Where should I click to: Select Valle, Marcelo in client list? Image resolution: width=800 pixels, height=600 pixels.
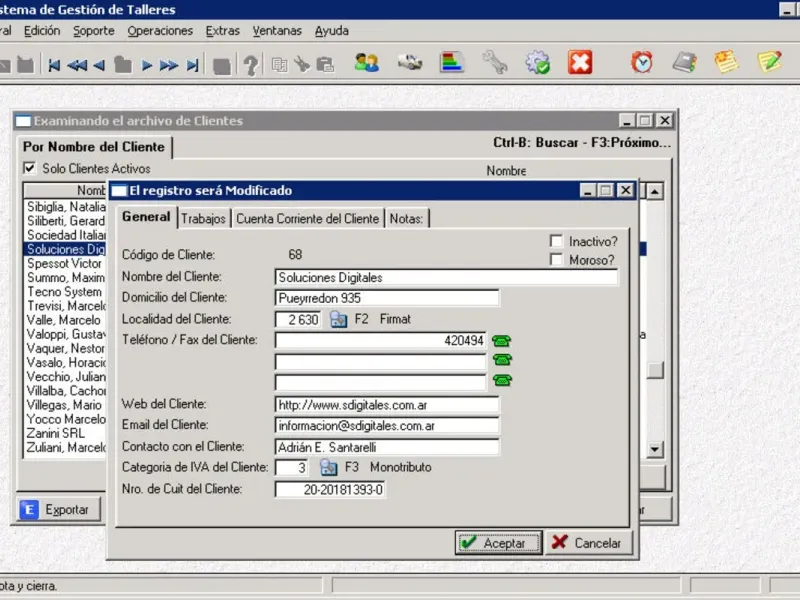click(65, 320)
